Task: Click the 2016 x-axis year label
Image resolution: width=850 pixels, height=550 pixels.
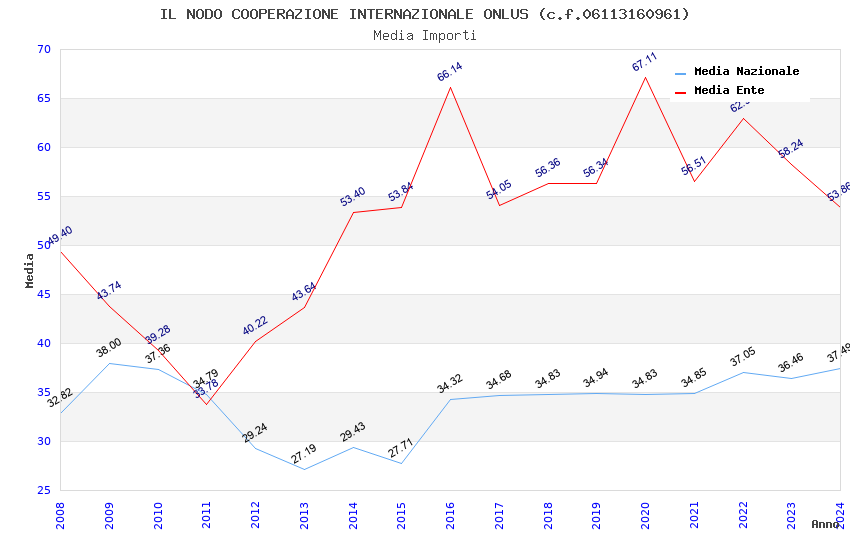Action: point(450,515)
